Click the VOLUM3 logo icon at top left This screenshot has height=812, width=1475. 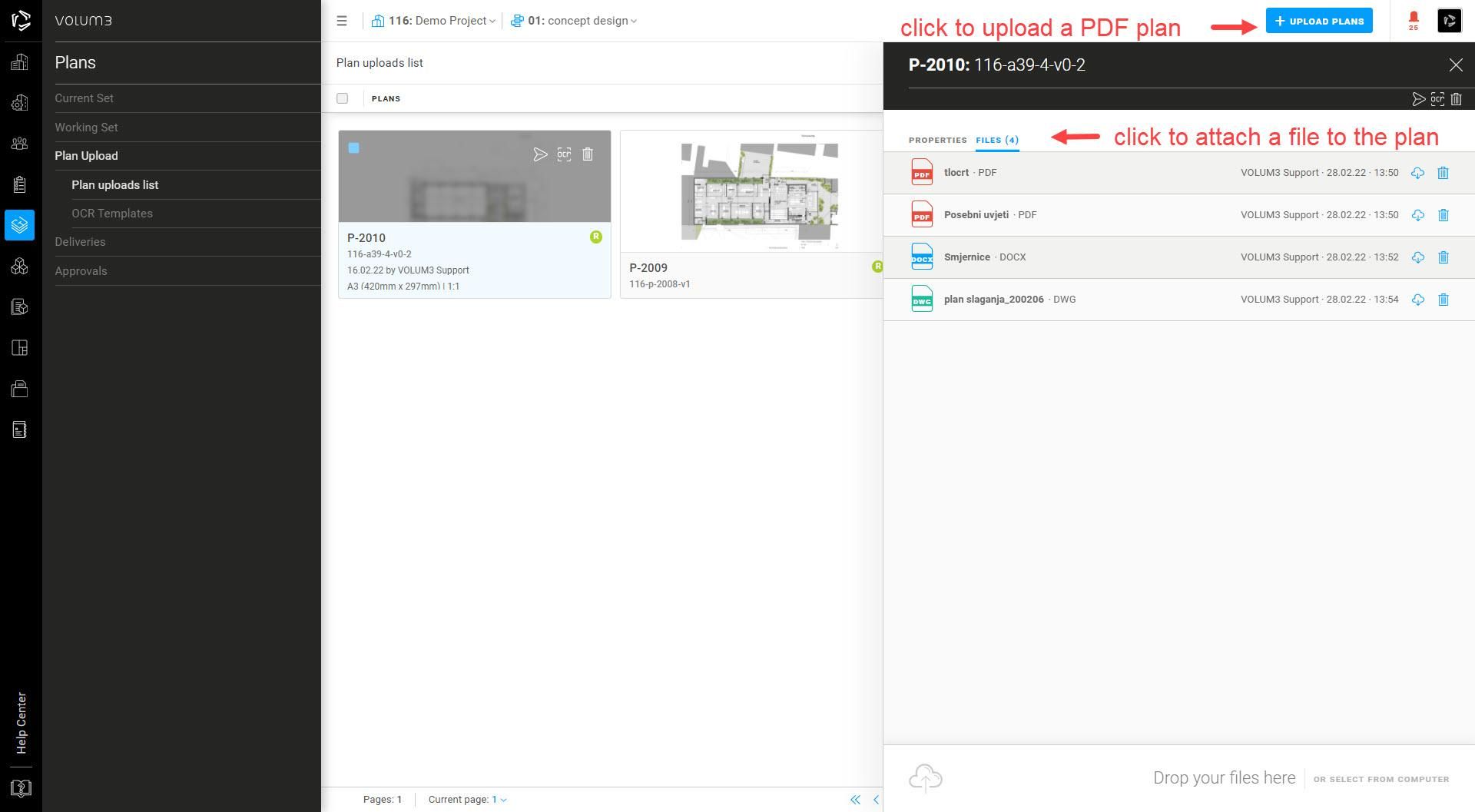[x=21, y=21]
